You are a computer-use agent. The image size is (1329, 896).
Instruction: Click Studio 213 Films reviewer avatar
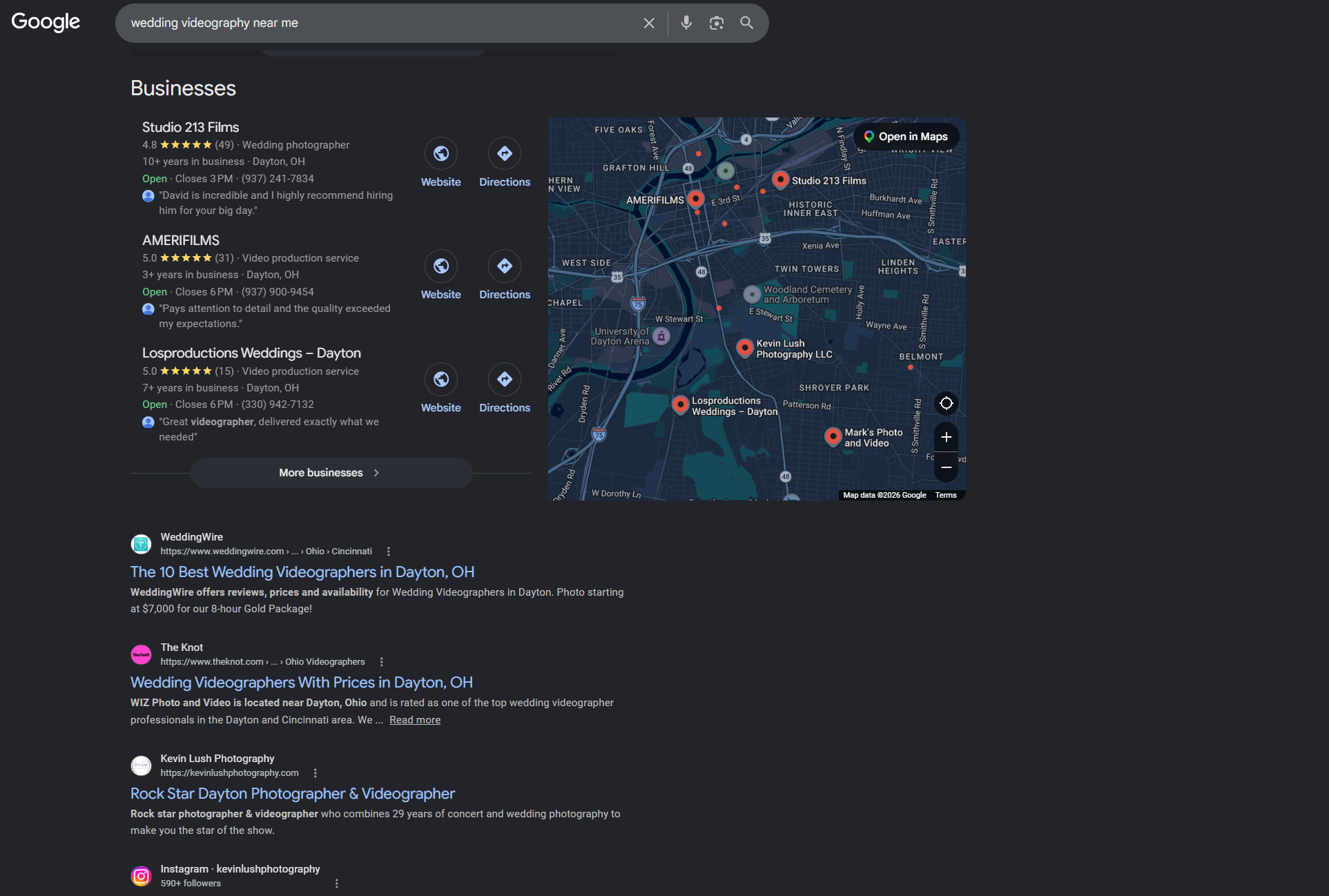coord(148,196)
